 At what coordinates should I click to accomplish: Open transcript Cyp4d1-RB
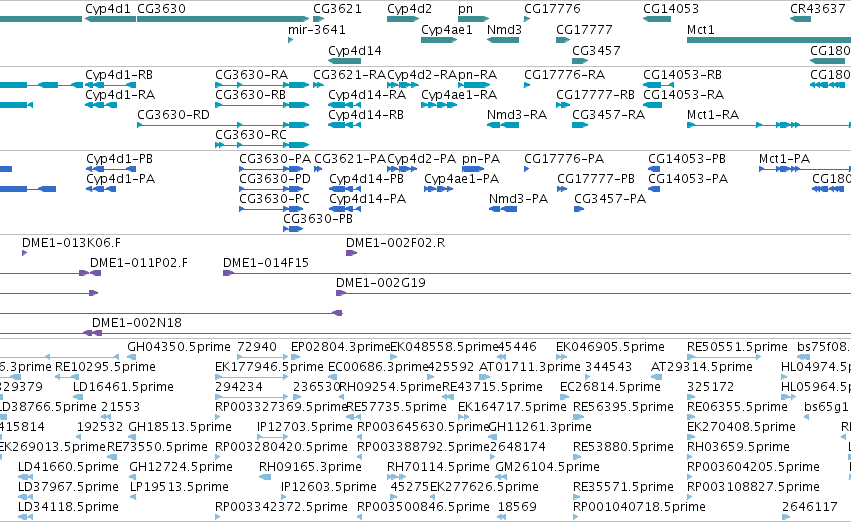click(x=119, y=75)
